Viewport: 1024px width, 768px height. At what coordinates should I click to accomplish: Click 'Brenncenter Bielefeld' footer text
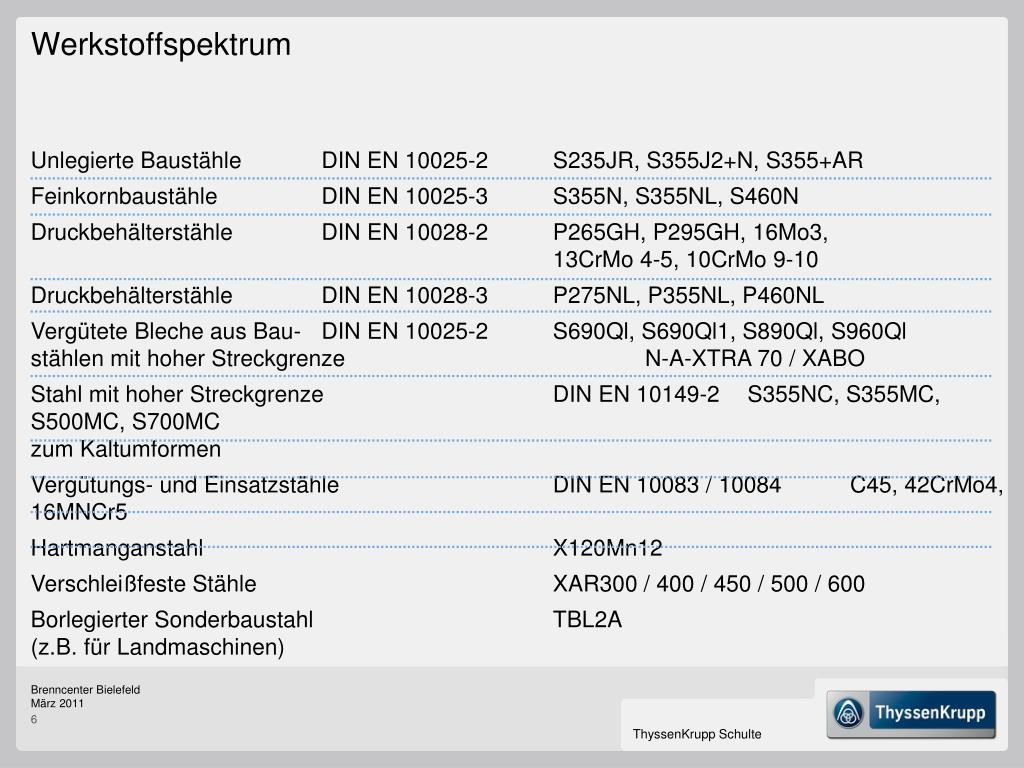(86, 690)
